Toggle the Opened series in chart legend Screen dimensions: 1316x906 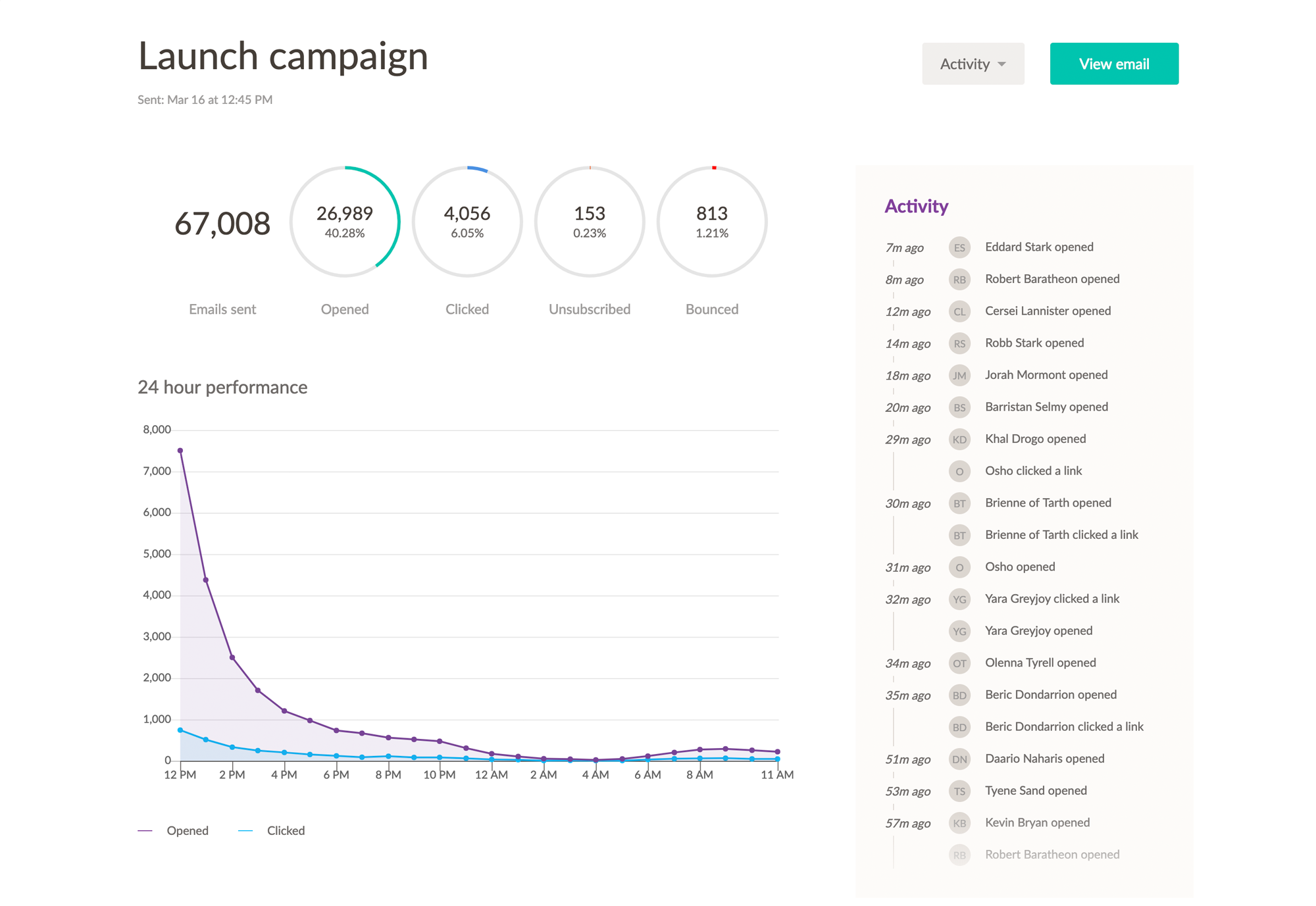(x=187, y=830)
